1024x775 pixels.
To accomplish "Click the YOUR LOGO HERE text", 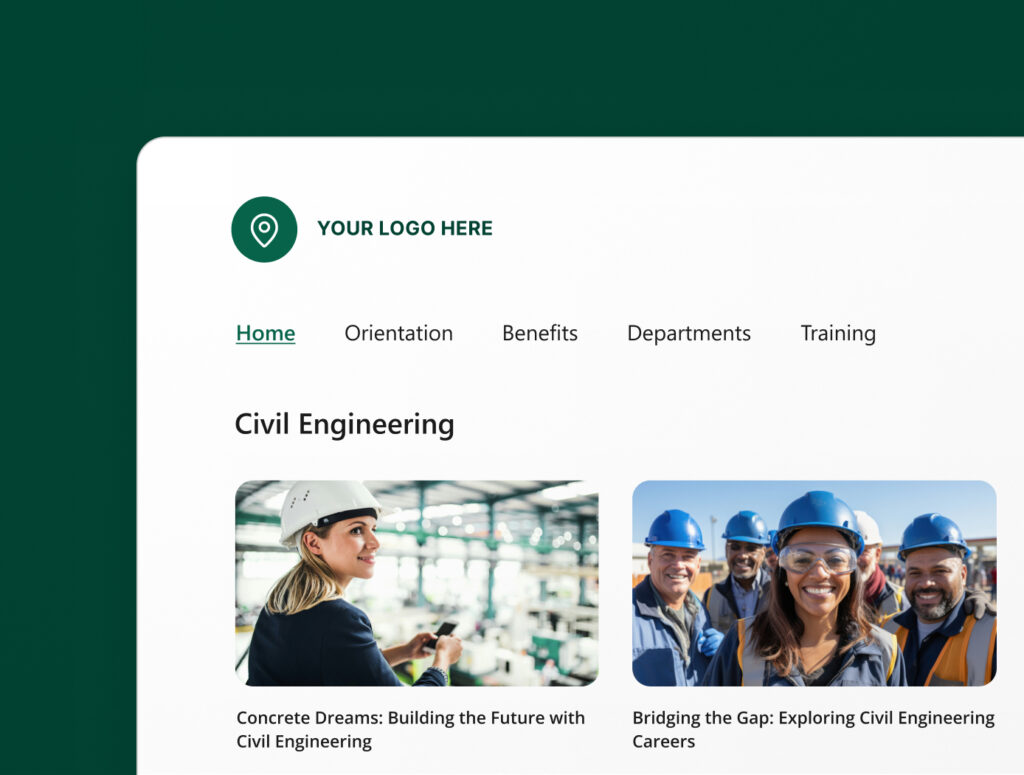I will tap(404, 229).
